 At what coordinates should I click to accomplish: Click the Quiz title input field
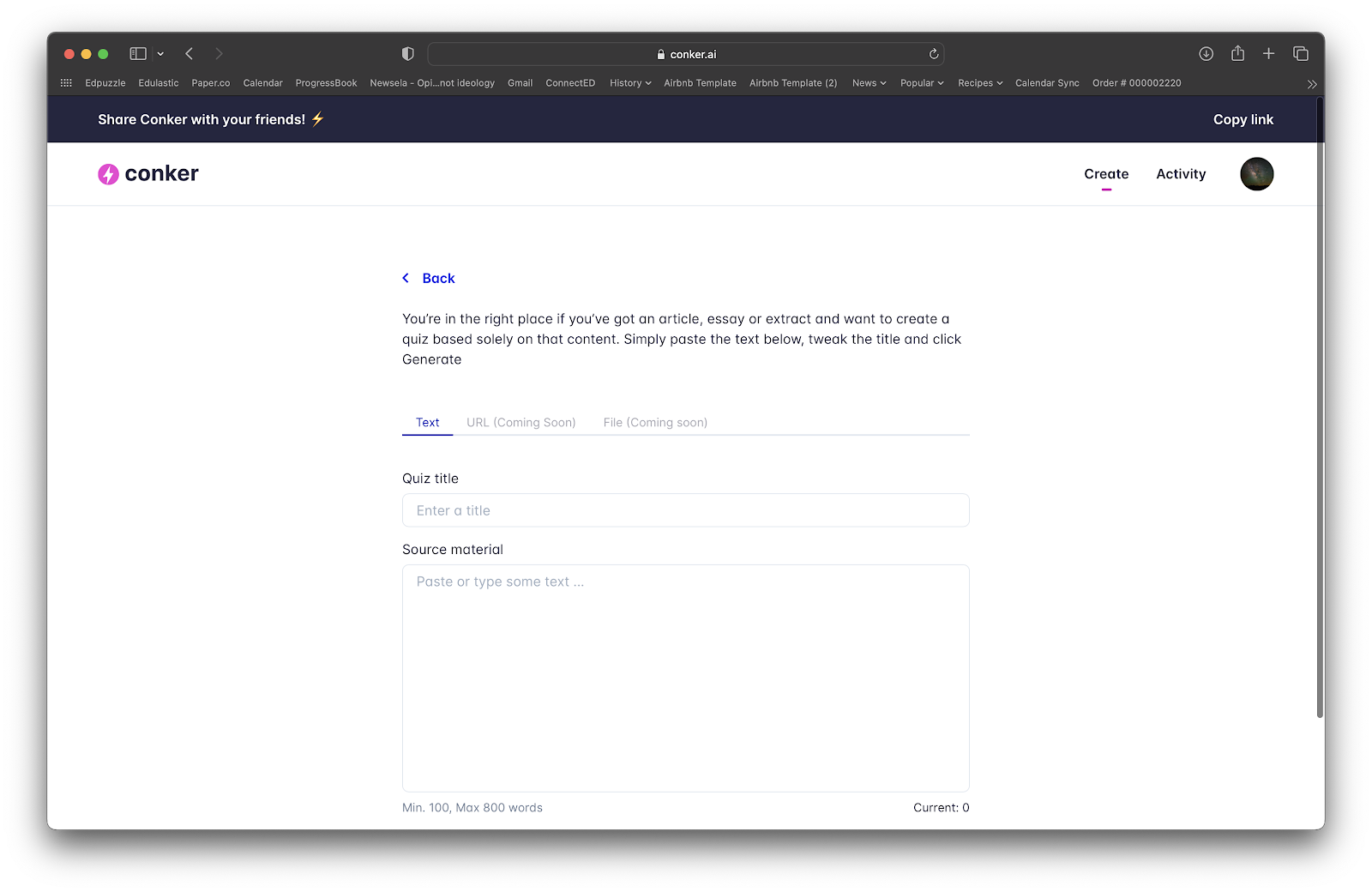pos(686,510)
